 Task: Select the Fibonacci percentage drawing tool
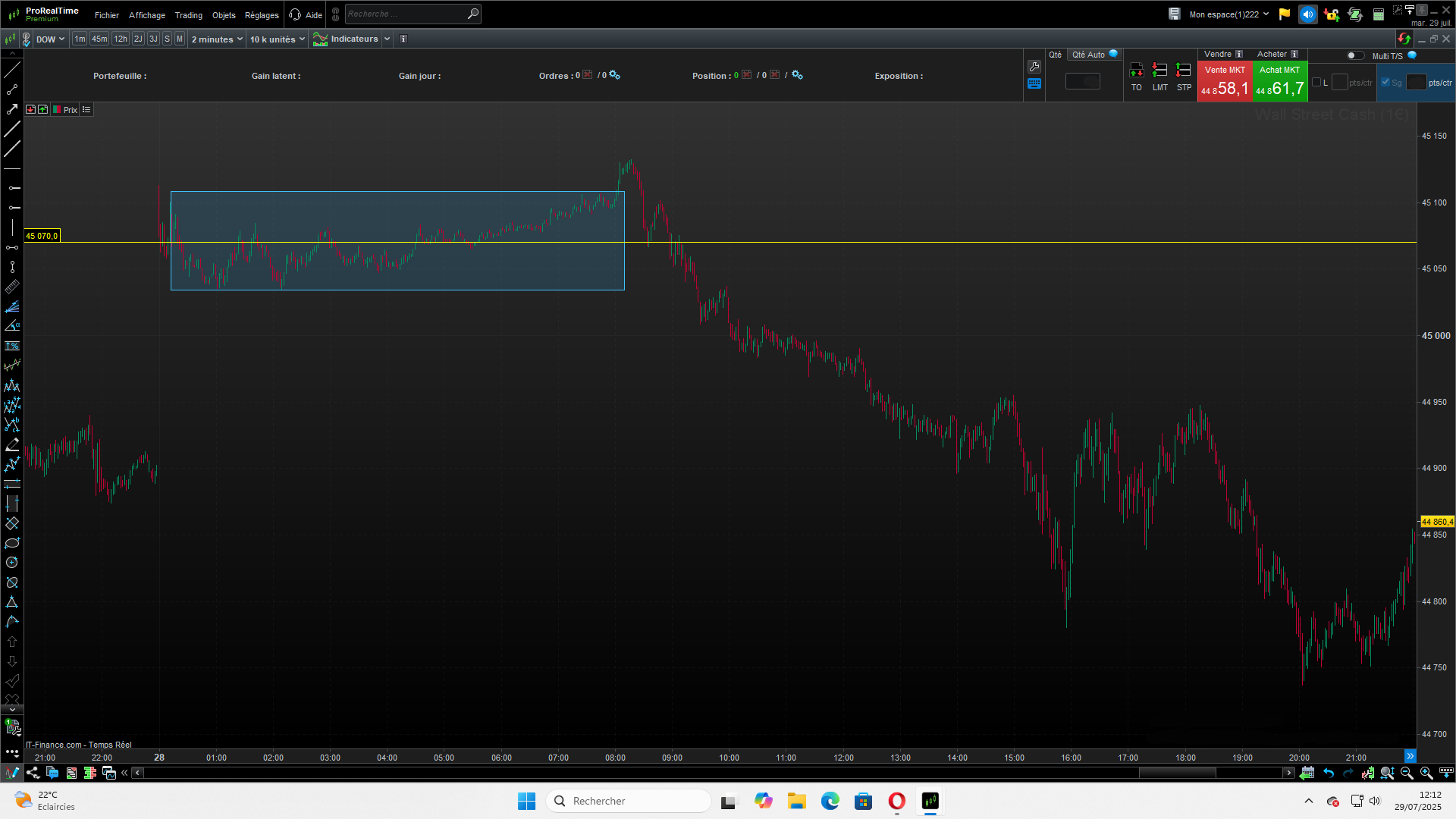tap(12, 346)
